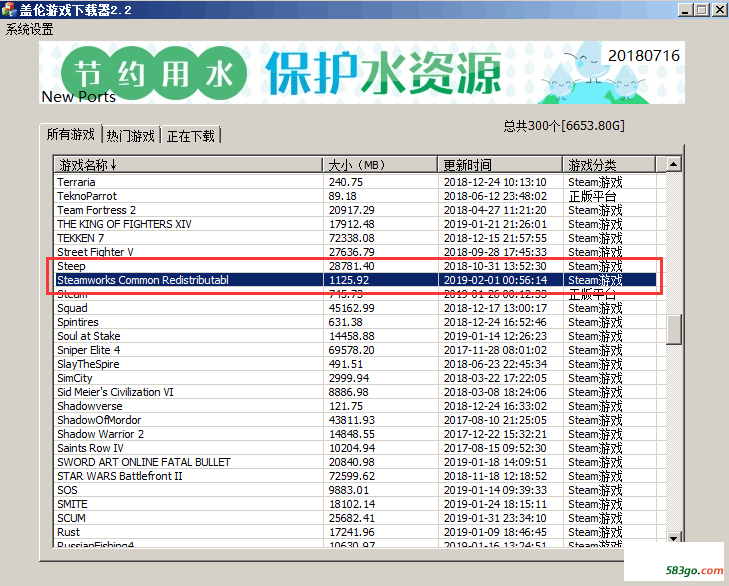Select the SimCity row
The image size is (729, 586).
pos(355,378)
